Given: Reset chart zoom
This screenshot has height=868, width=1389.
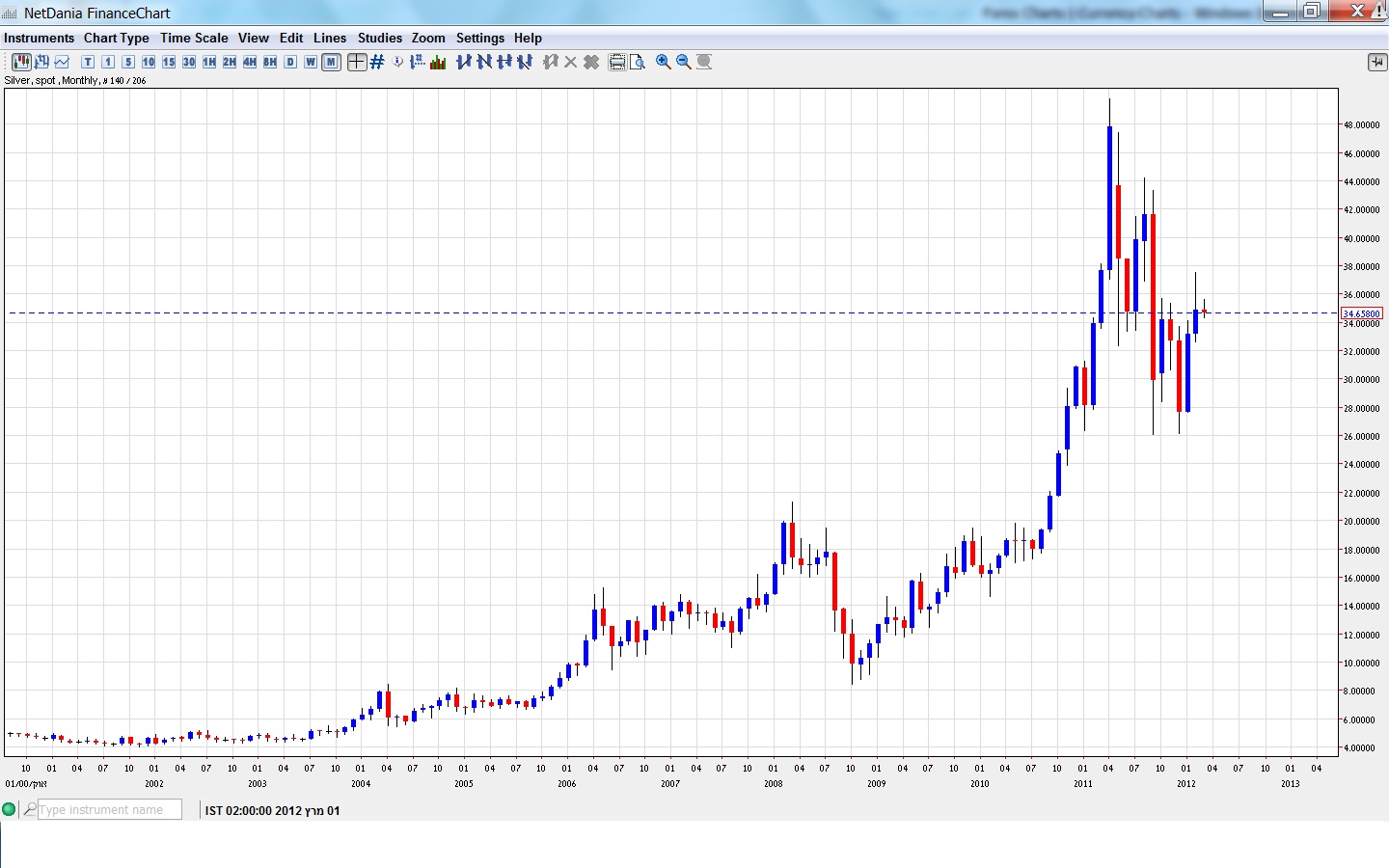Looking at the screenshot, I should tap(704, 62).
